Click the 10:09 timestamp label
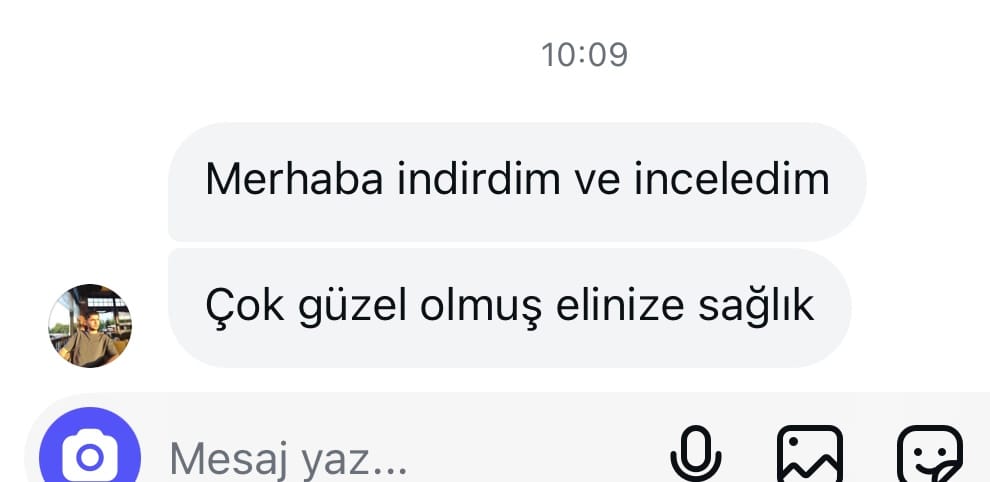The height and width of the screenshot is (482, 990). 585,56
